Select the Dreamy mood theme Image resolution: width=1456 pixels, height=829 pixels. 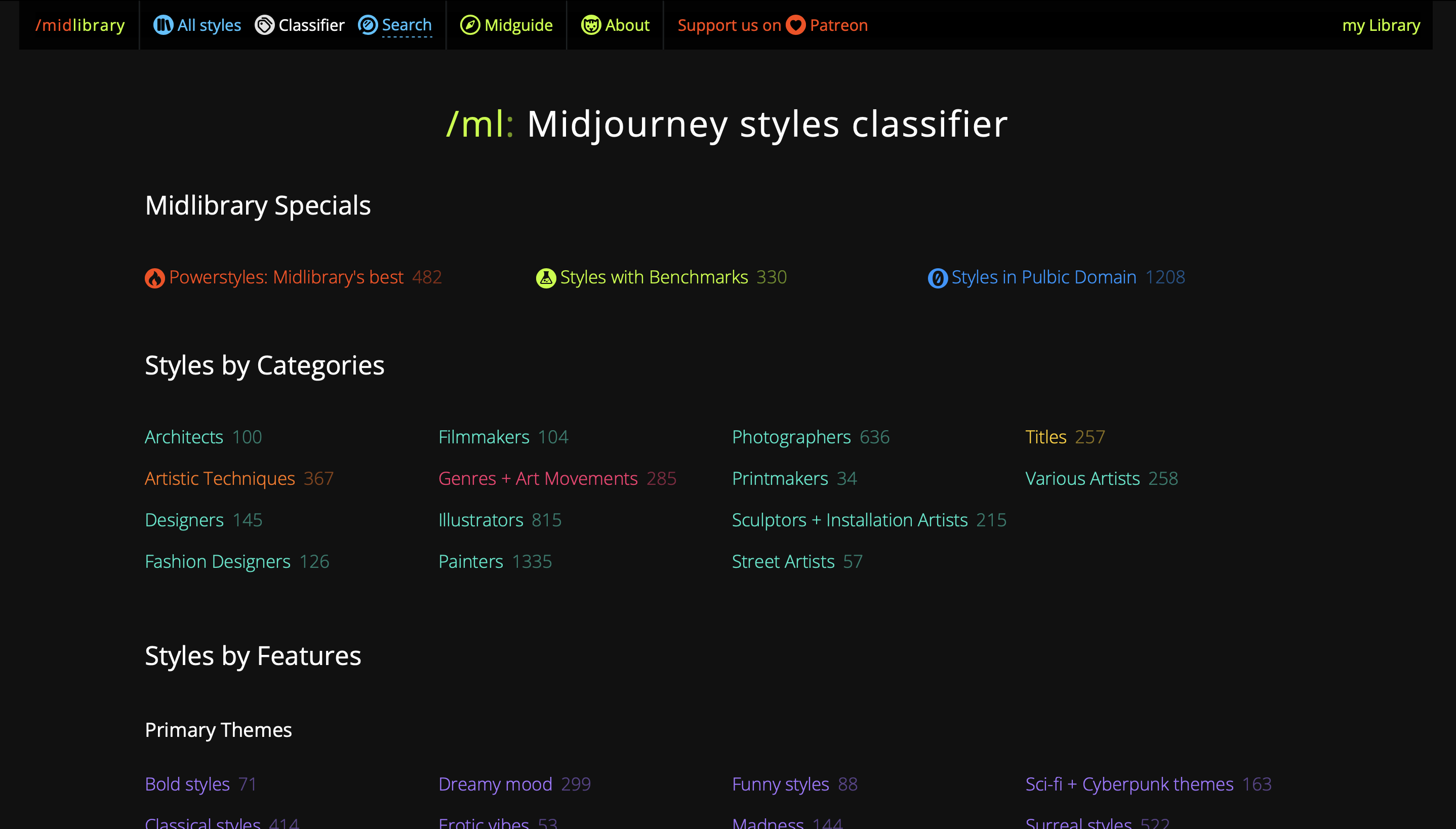[x=495, y=784]
